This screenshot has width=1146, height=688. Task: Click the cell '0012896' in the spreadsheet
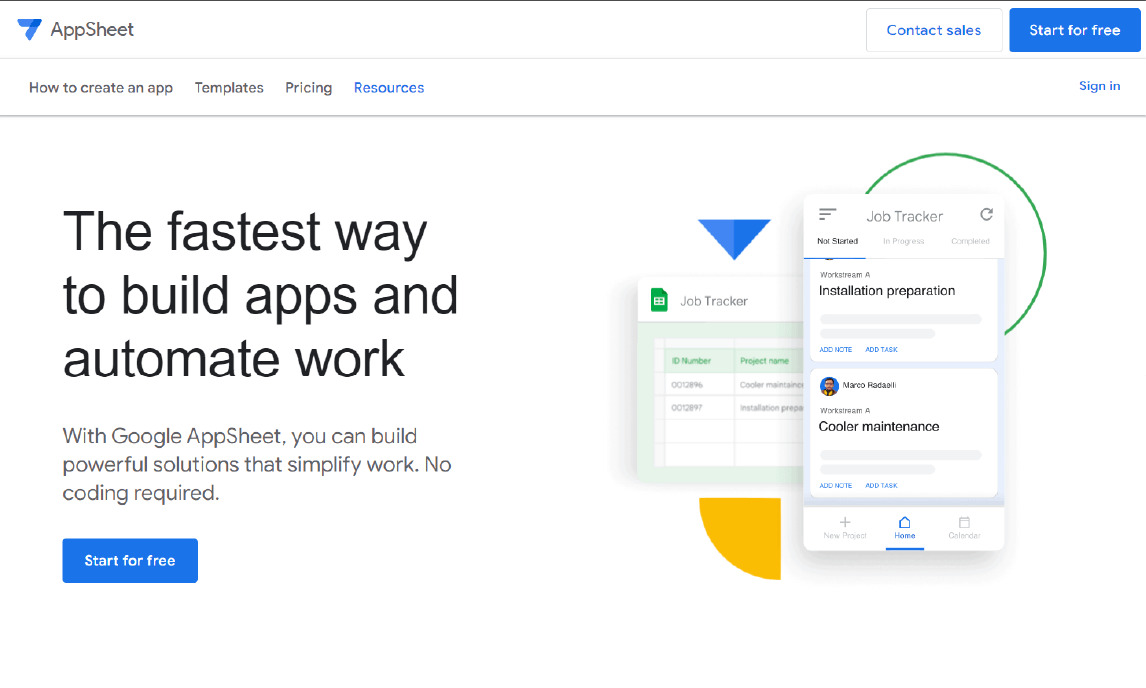[x=687, y=385]
